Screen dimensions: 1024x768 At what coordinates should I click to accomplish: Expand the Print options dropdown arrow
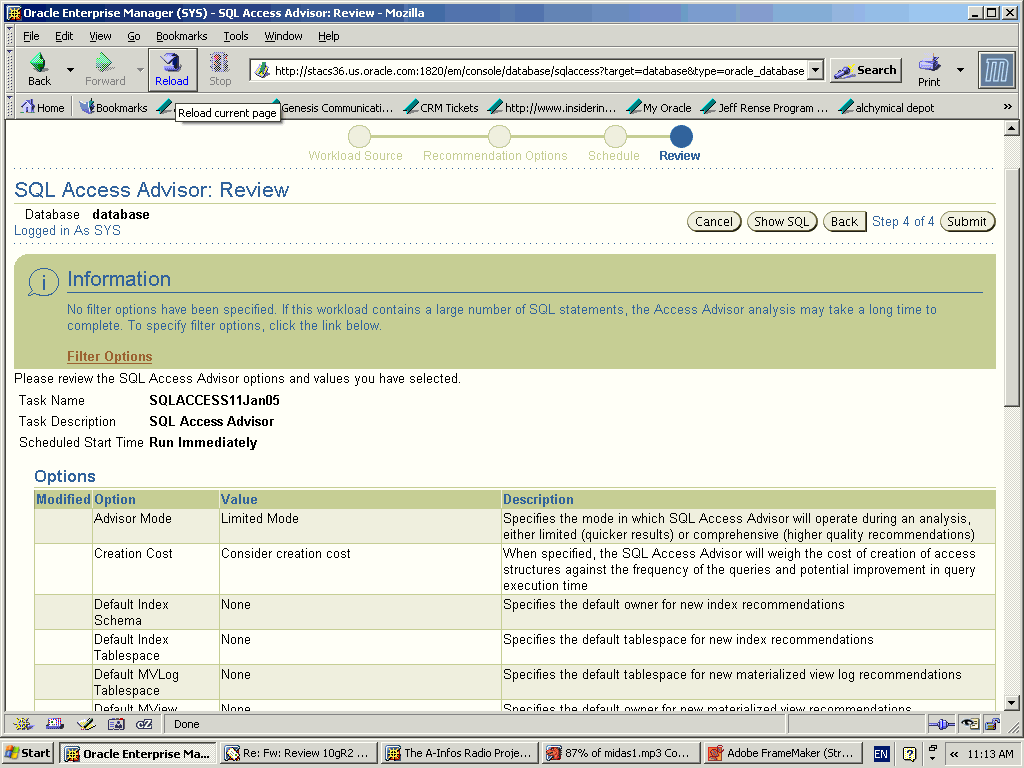(960, 70)
